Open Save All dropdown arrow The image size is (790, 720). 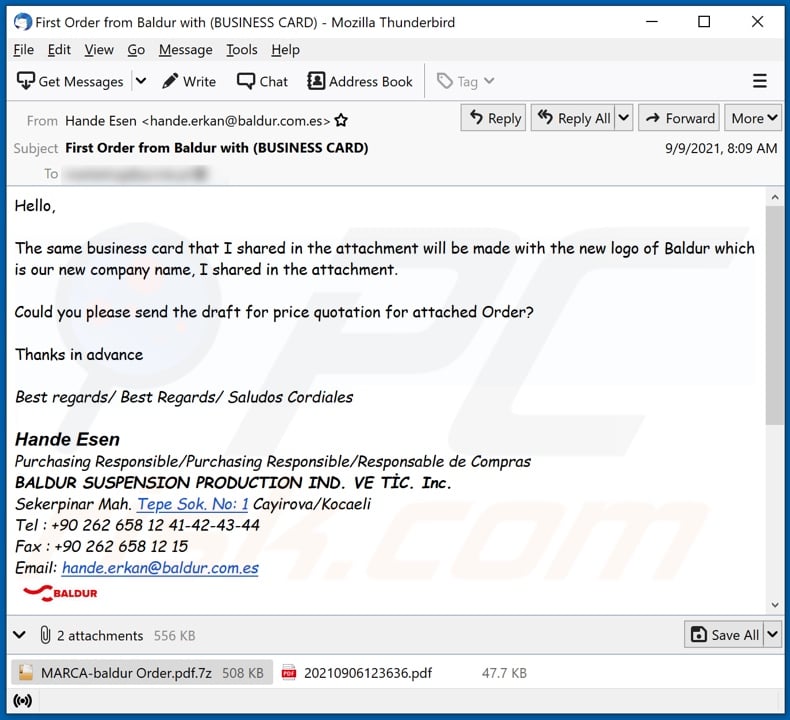[773, 635]
